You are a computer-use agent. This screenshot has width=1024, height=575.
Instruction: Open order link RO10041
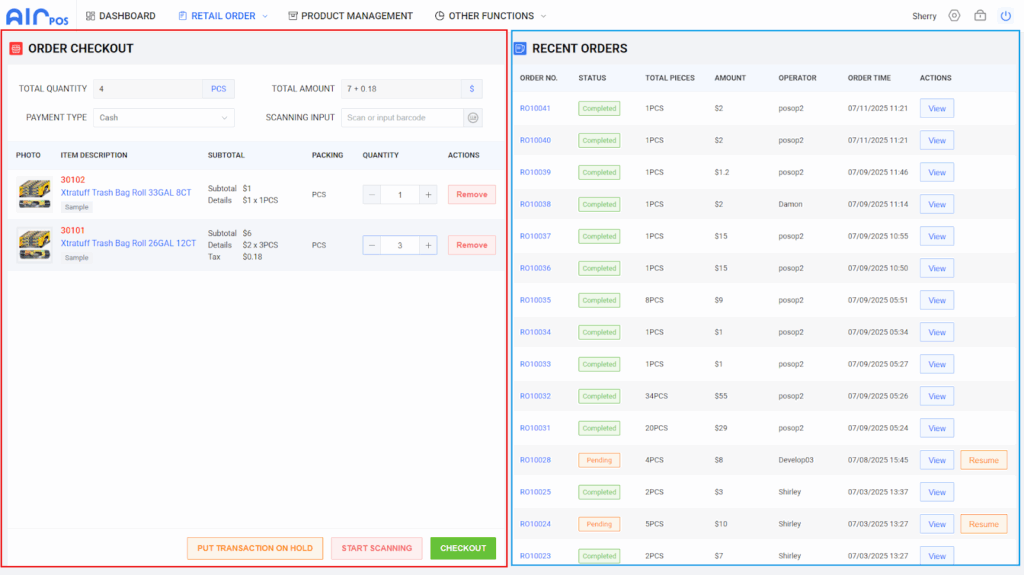click(535, 108)
